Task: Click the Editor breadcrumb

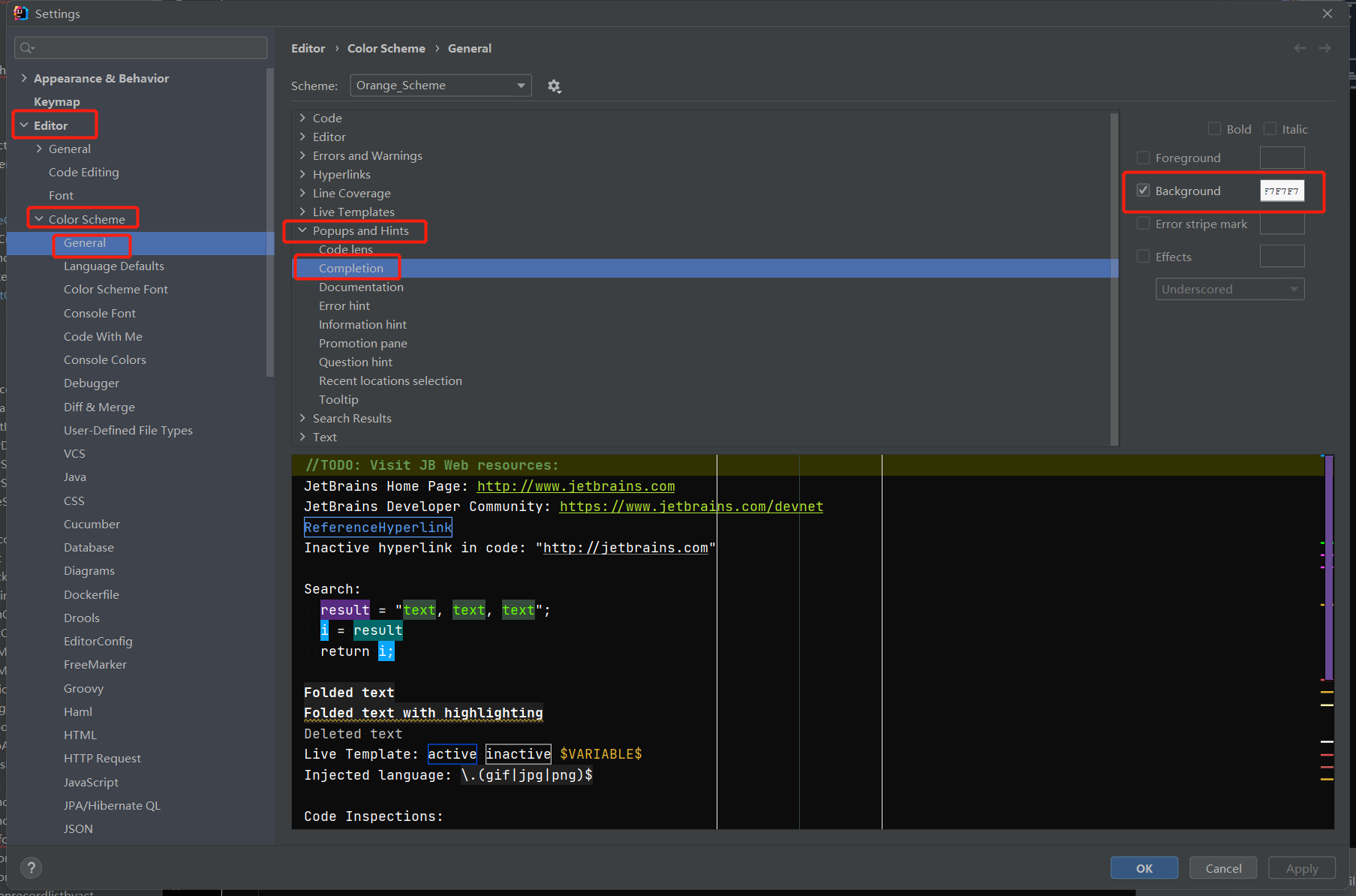Action: [x=308, y=48]
